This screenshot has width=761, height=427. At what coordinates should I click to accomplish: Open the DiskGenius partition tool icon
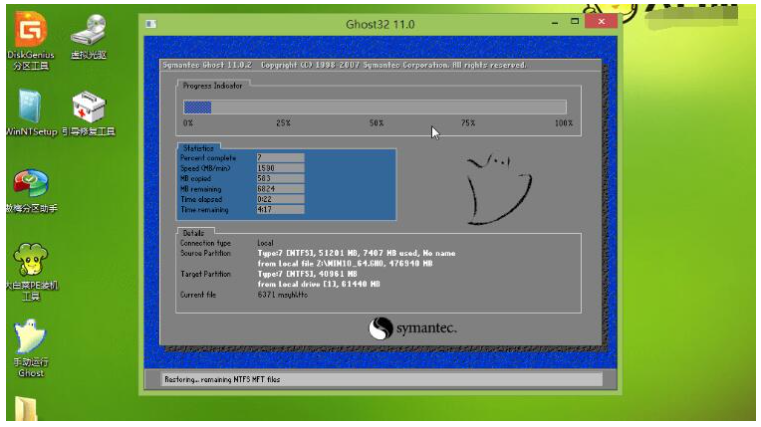click(30, 31)
